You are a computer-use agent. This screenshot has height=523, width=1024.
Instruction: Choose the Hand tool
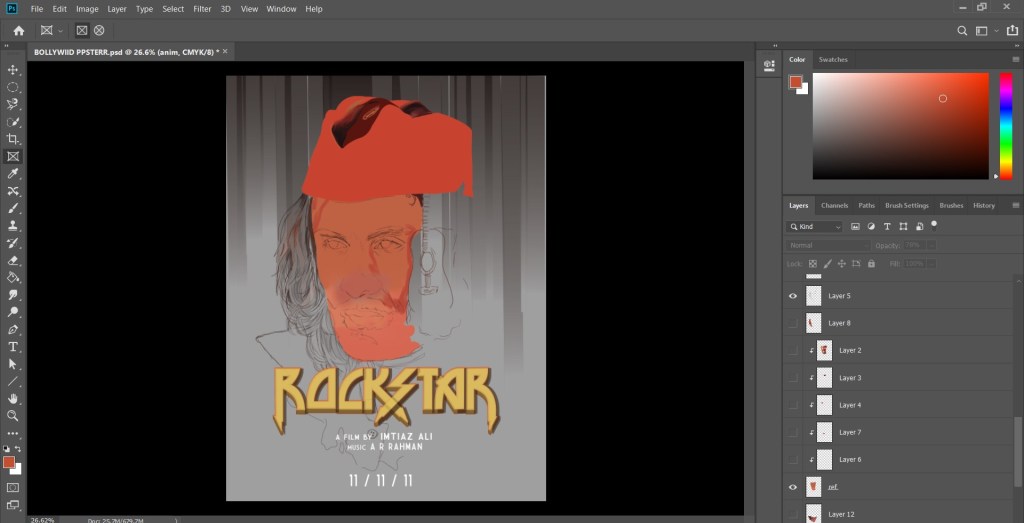13,399
